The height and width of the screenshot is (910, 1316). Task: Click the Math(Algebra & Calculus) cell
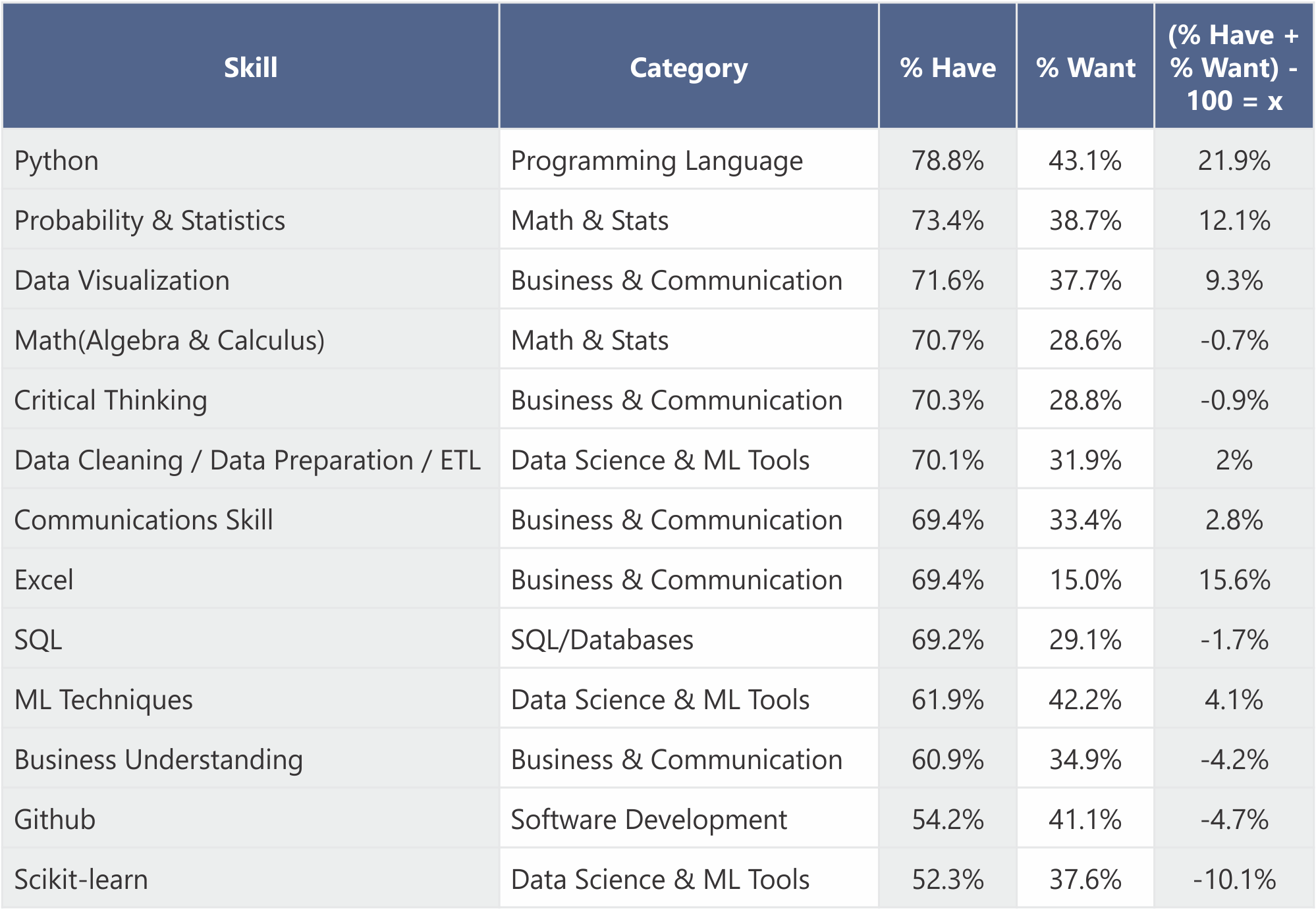coord(250,340)
